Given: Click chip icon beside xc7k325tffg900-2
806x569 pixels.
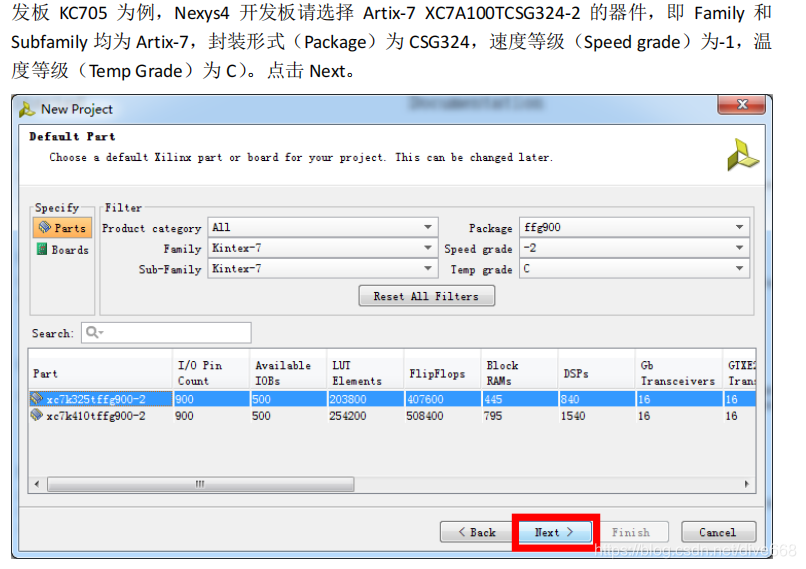Looking at the screenshot, I should point(36,398).
